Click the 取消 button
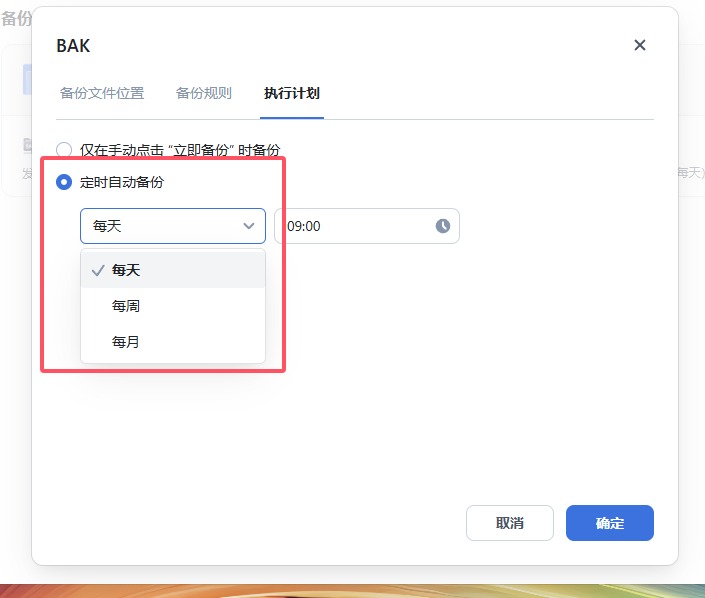The height and width of the screenshot is (598, 705). (x=509, y=523)
